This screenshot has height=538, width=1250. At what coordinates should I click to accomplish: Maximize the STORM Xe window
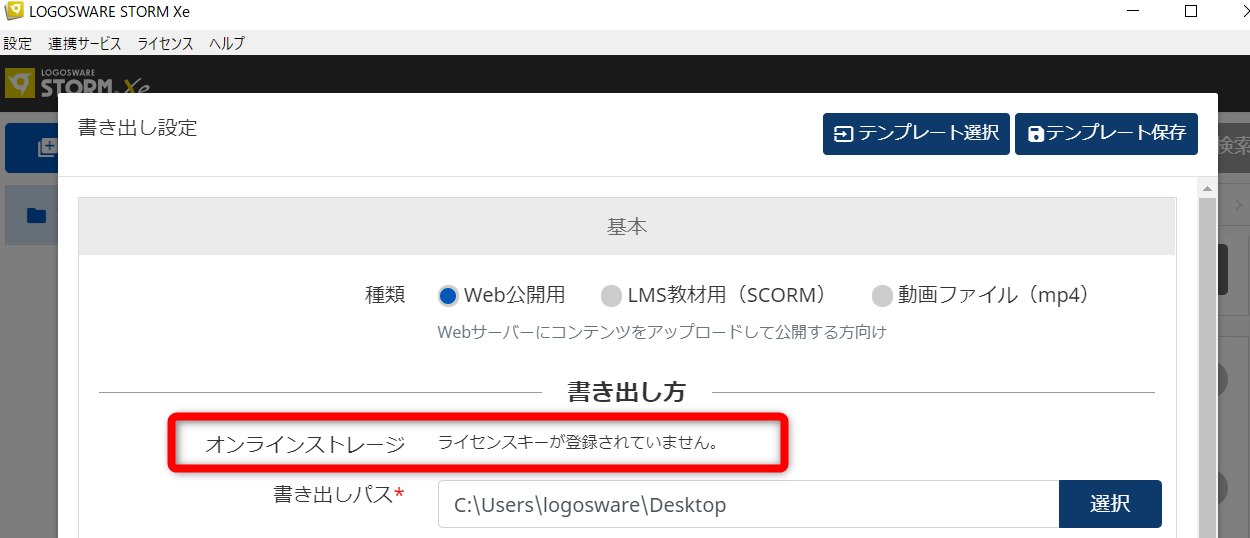tap(1190, 12)
